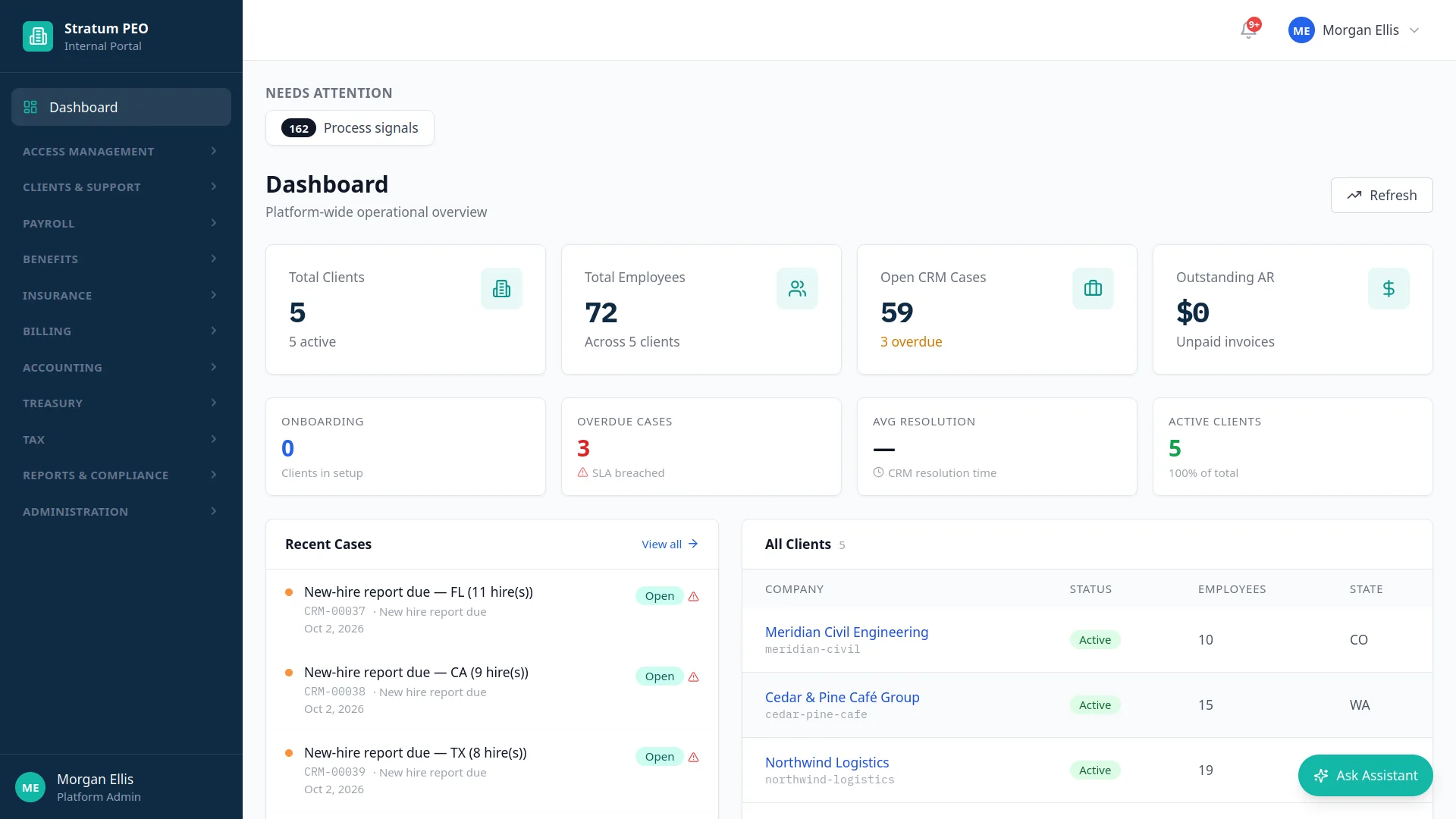Screen dimensions: 1456x819
Task: Expand the Accounting section
Action: (121, 367)
